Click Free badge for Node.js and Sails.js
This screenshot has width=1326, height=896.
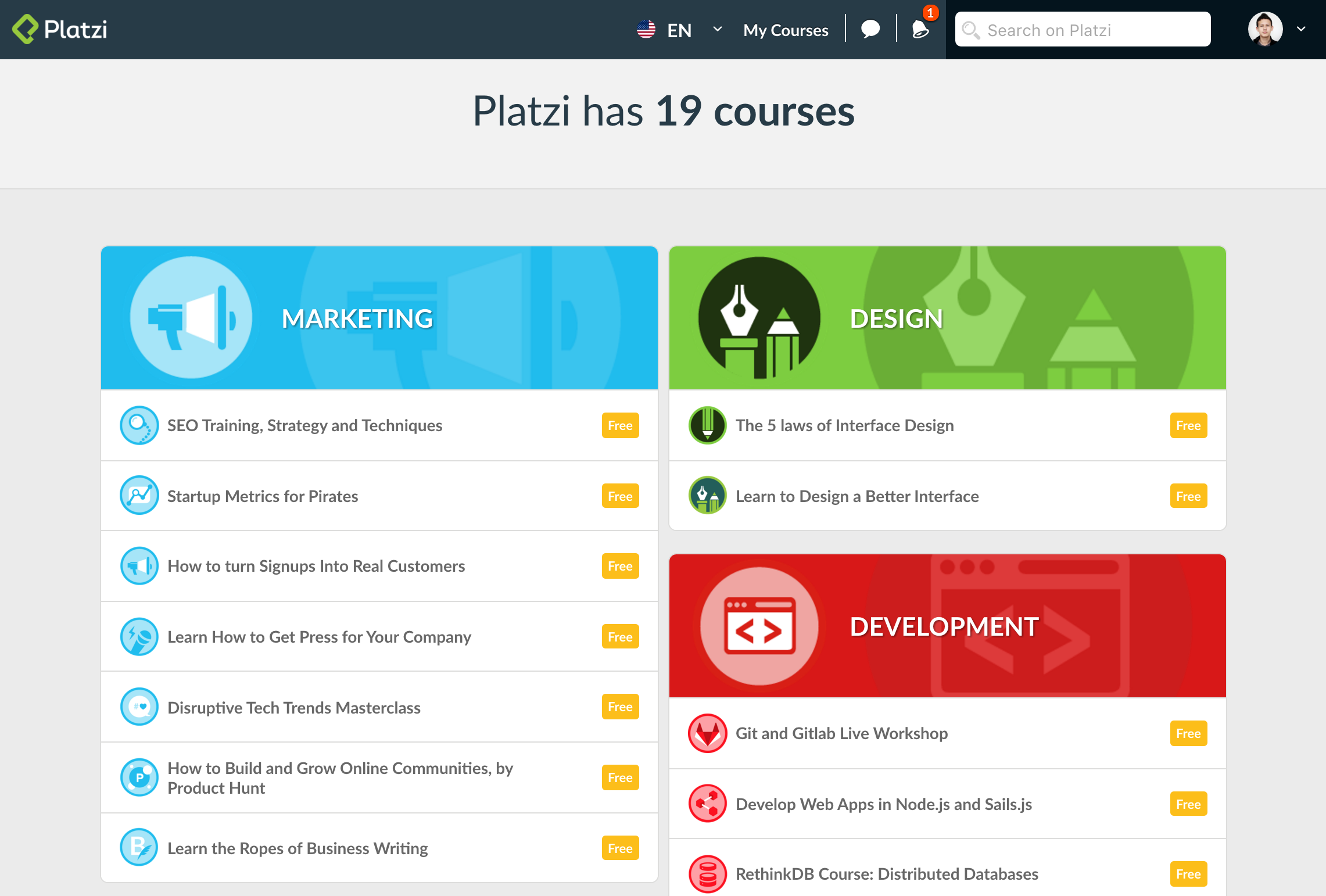(x=1188, y=804)
